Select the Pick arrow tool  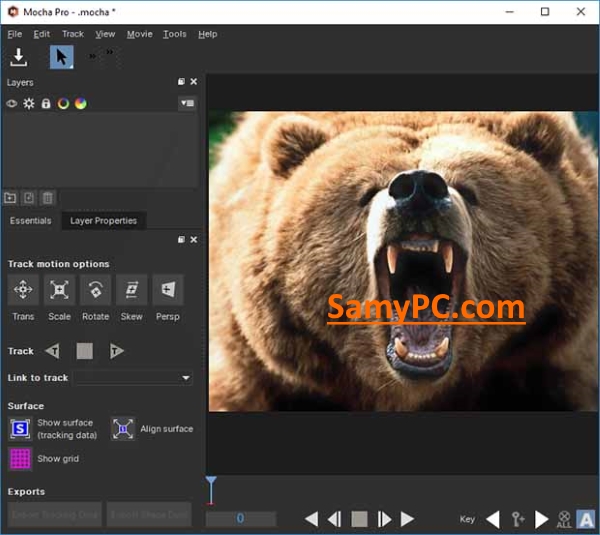tap(62, 57)
